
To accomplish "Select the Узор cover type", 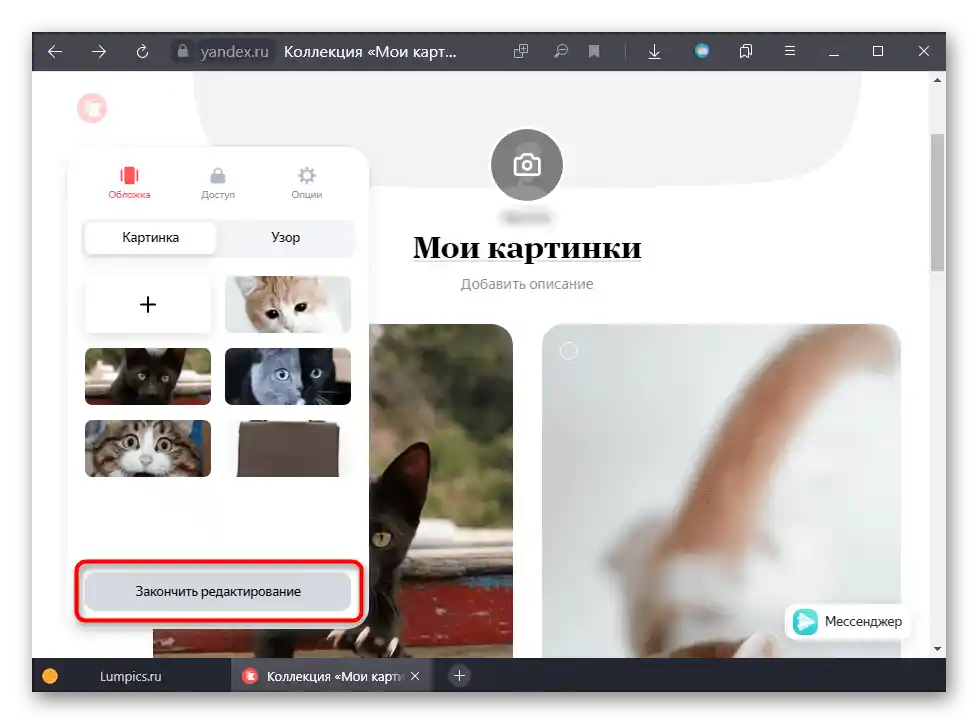I will point(286,238).
